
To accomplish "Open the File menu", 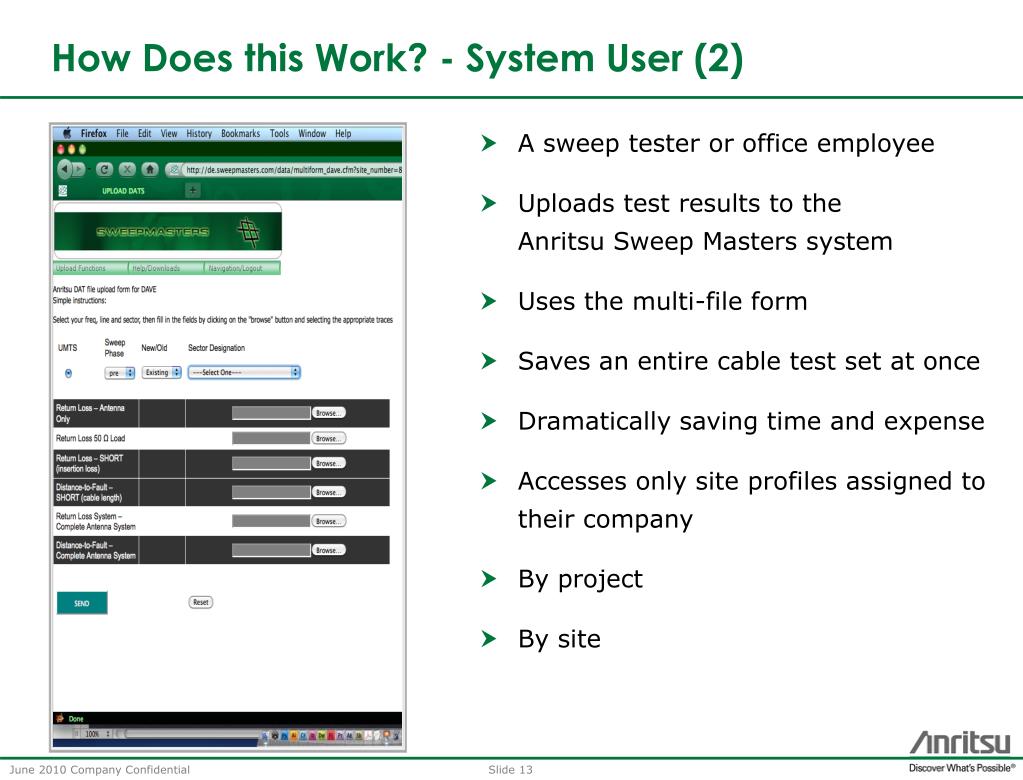I will point(122,133).
